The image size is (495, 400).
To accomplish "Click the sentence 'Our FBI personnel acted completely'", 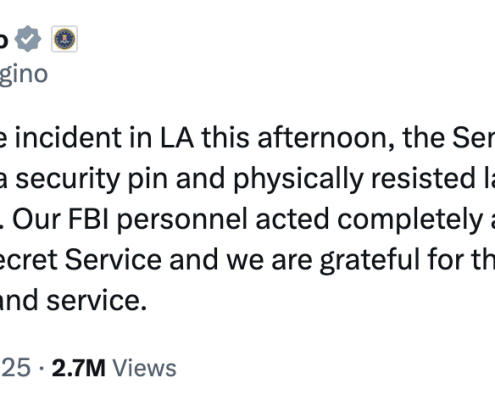I will click(x=248, y=220).
